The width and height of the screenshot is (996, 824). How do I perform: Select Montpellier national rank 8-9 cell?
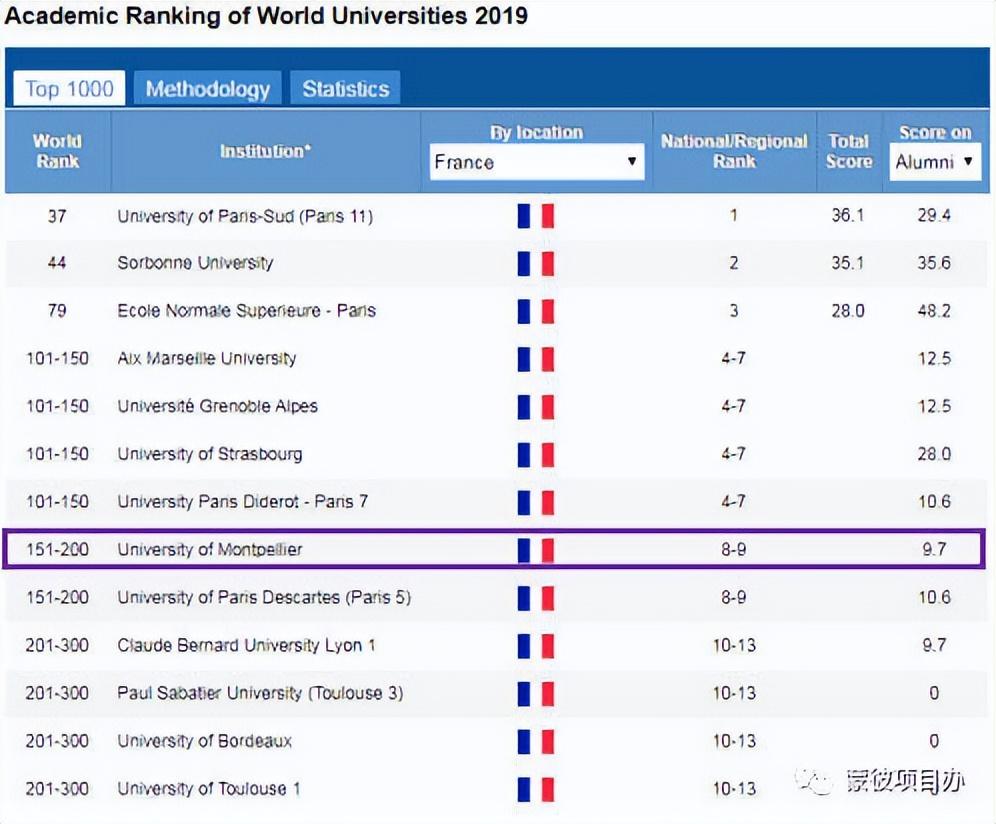tap(734, 549)
